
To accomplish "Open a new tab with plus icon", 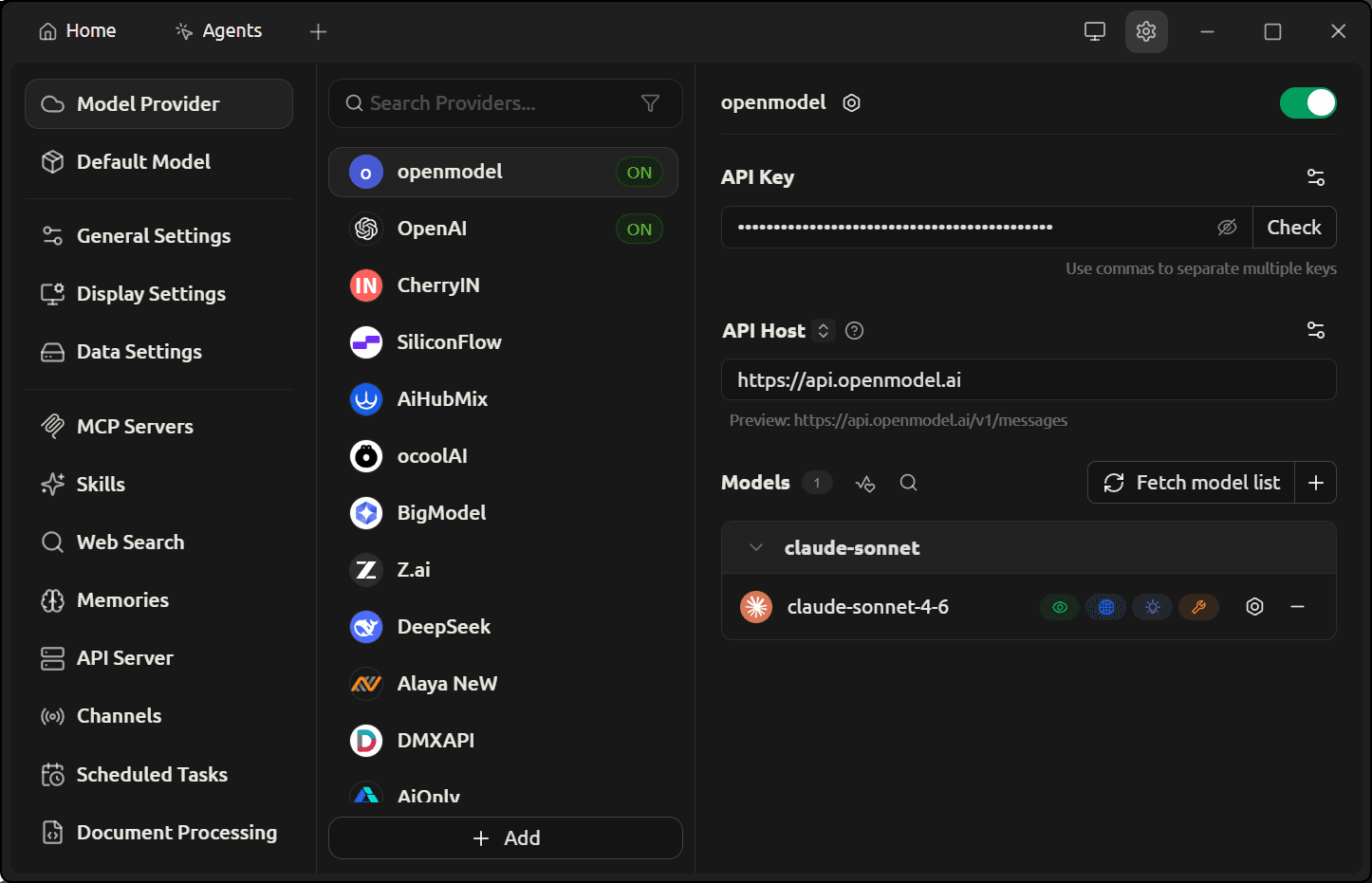I will [318, 32].
